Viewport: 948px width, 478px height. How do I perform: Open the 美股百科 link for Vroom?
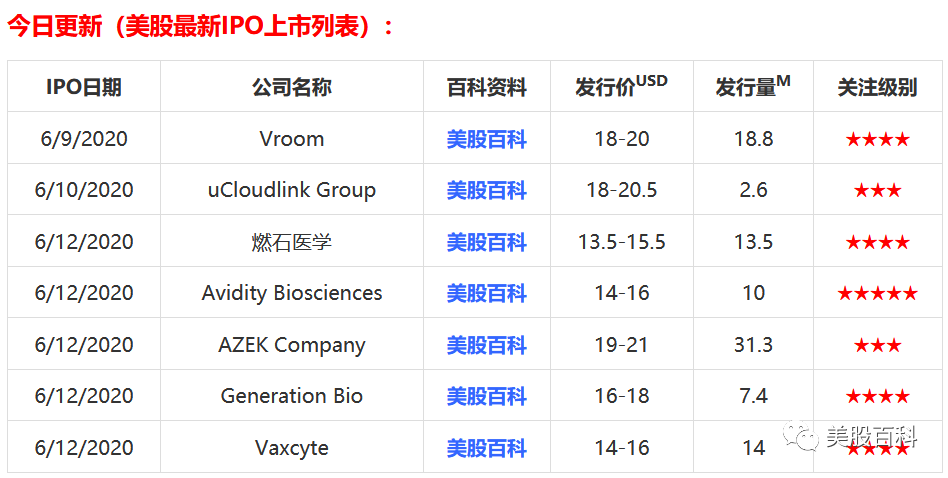[x=487, y=140]
